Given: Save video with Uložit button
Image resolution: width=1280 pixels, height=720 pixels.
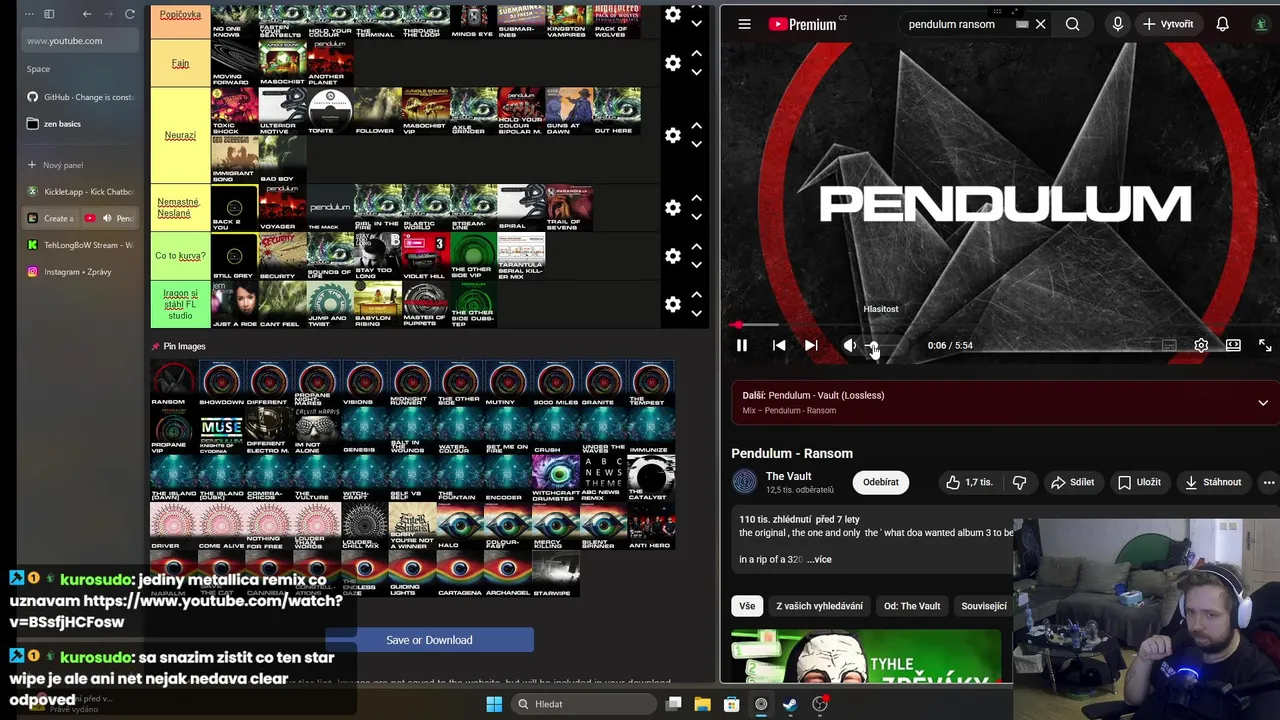Looking at the screenshot, I should point(1139,482).
